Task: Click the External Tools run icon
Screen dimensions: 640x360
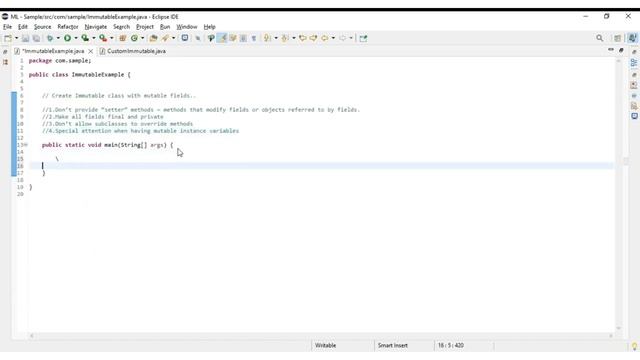Action: click(103, 38)
